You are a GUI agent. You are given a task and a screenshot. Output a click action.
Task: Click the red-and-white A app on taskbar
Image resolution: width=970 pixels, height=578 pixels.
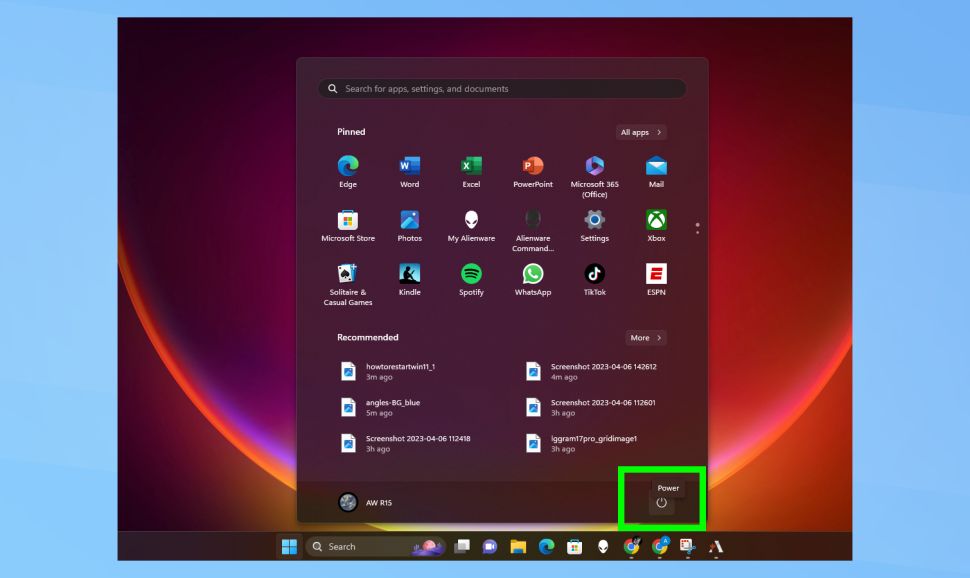[716, 546]
